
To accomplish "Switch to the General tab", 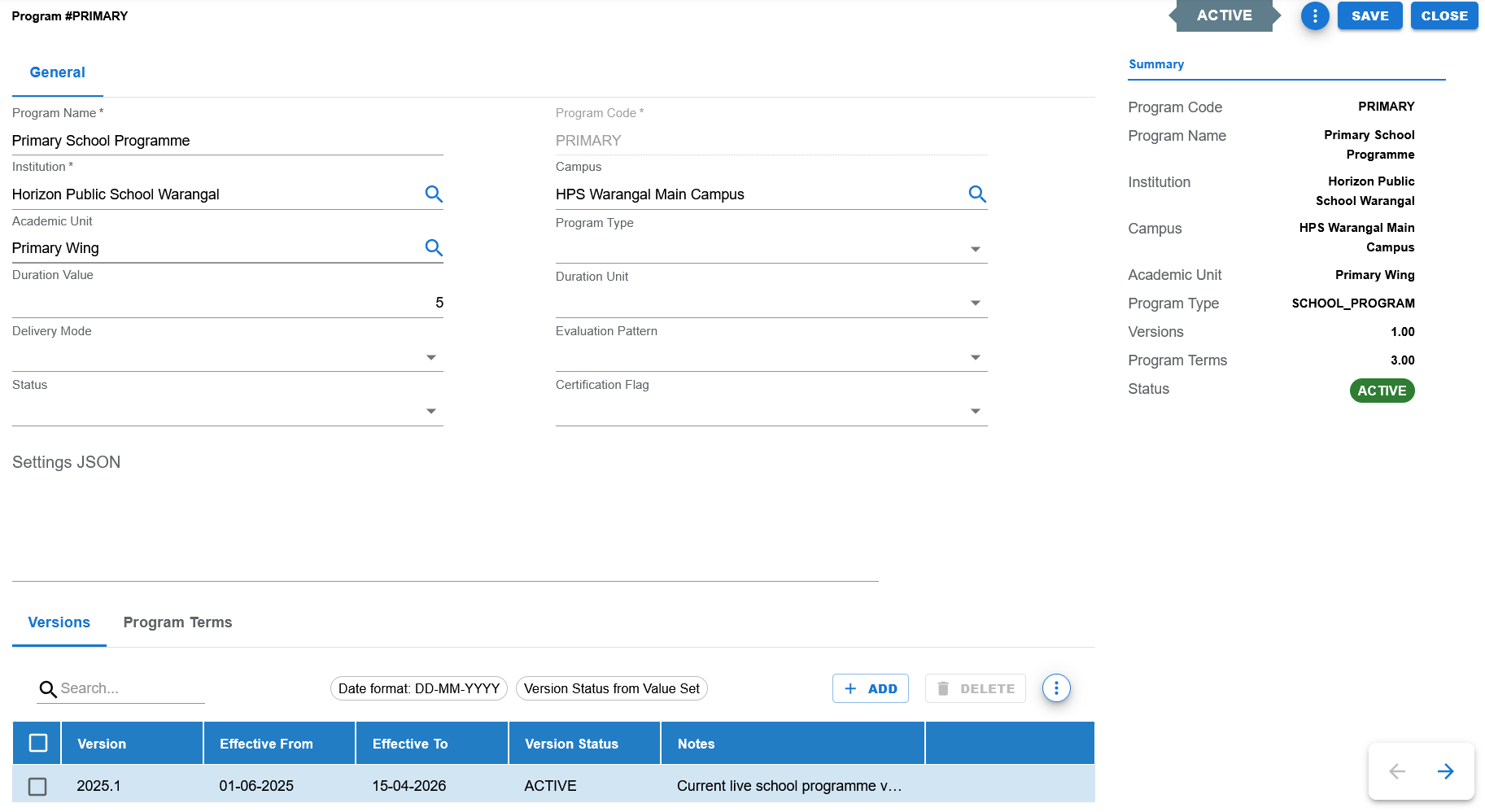I will click(57, 72).
